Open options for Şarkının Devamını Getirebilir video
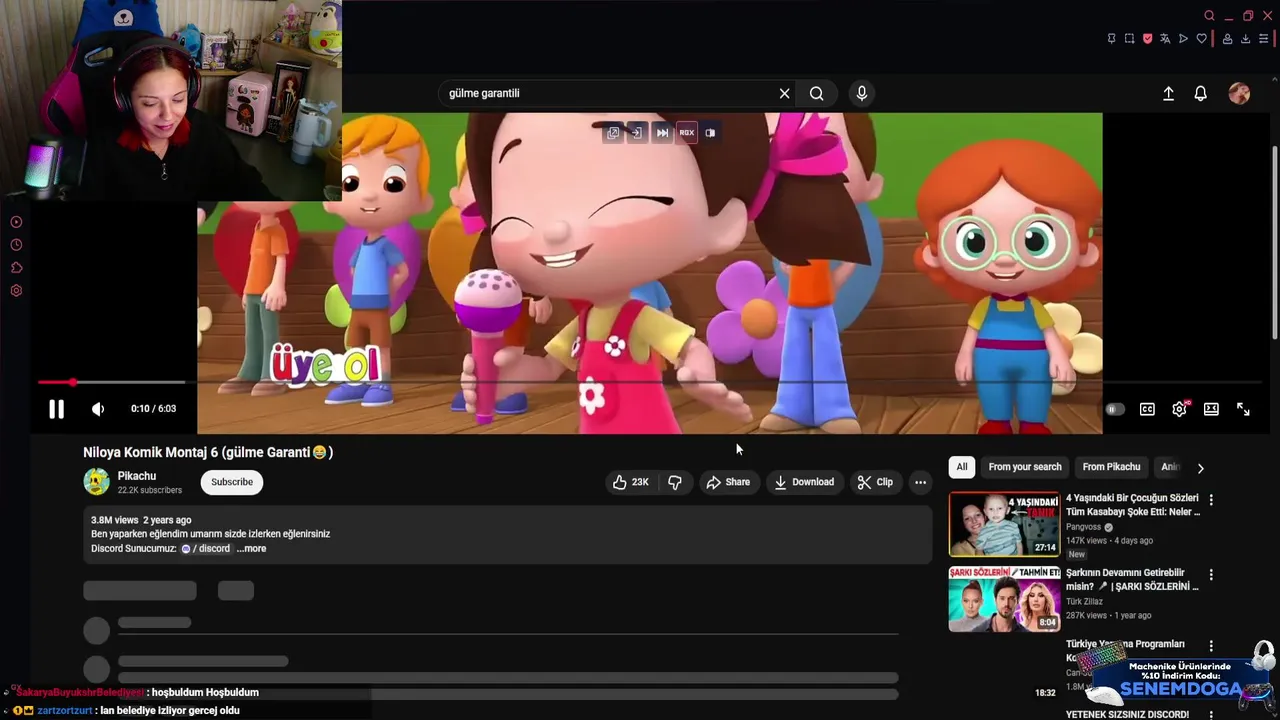This screenshot has width=1280, height=720. pos(1211,575)
